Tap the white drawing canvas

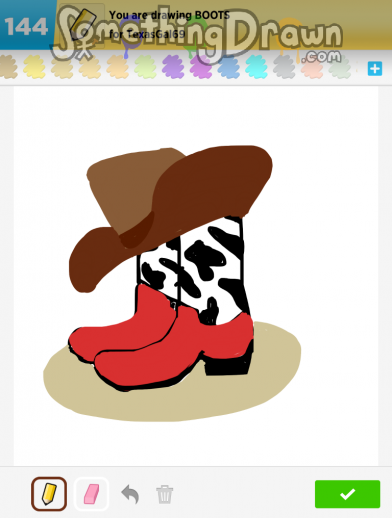pos(196,276)
